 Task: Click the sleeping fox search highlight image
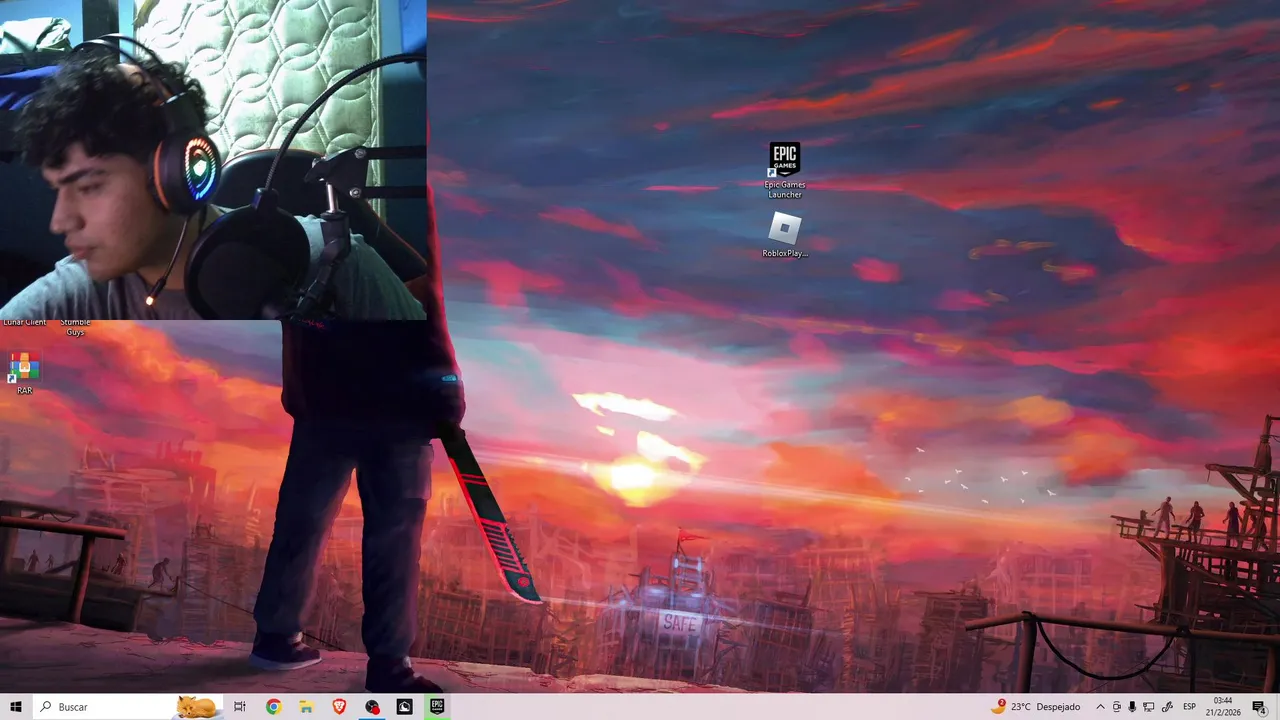[198, 707]
